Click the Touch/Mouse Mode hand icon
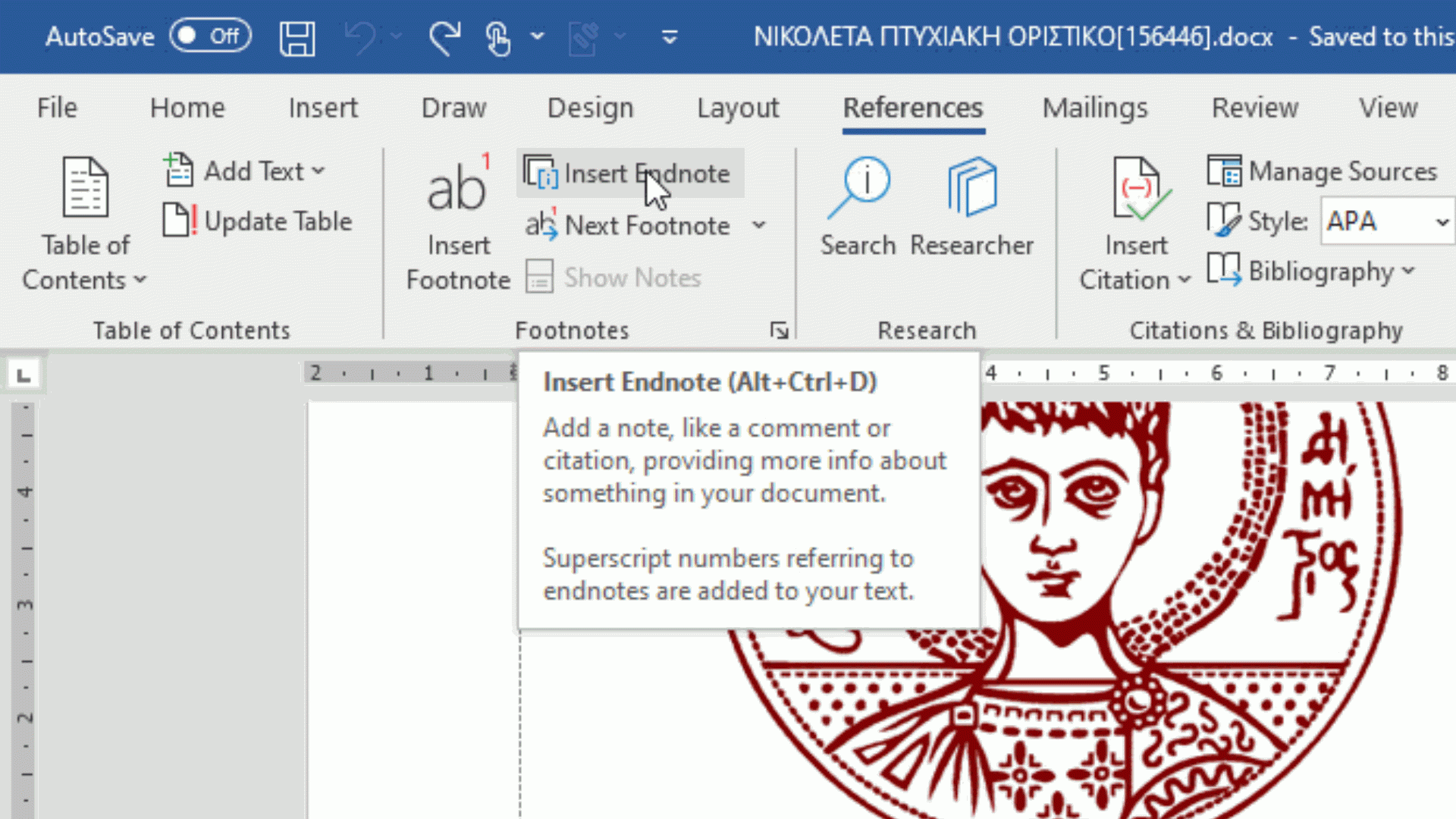This screenshot has width=1456, height=819. (497, 37)
